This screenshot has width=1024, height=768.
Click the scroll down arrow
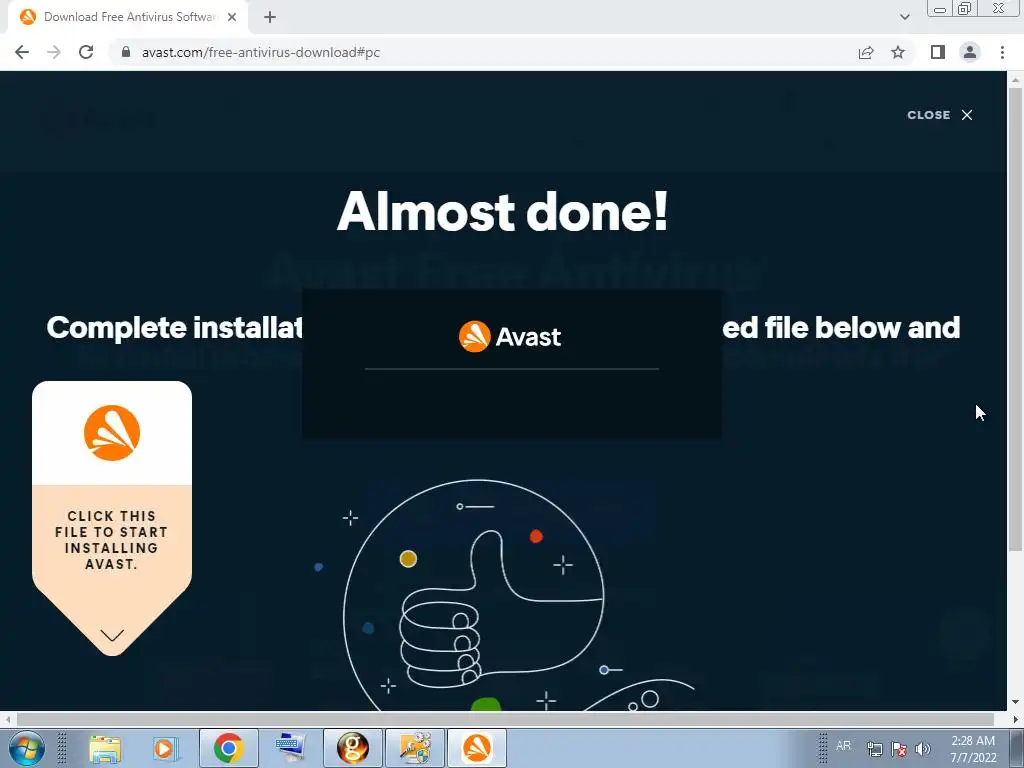coord(1016,703)
